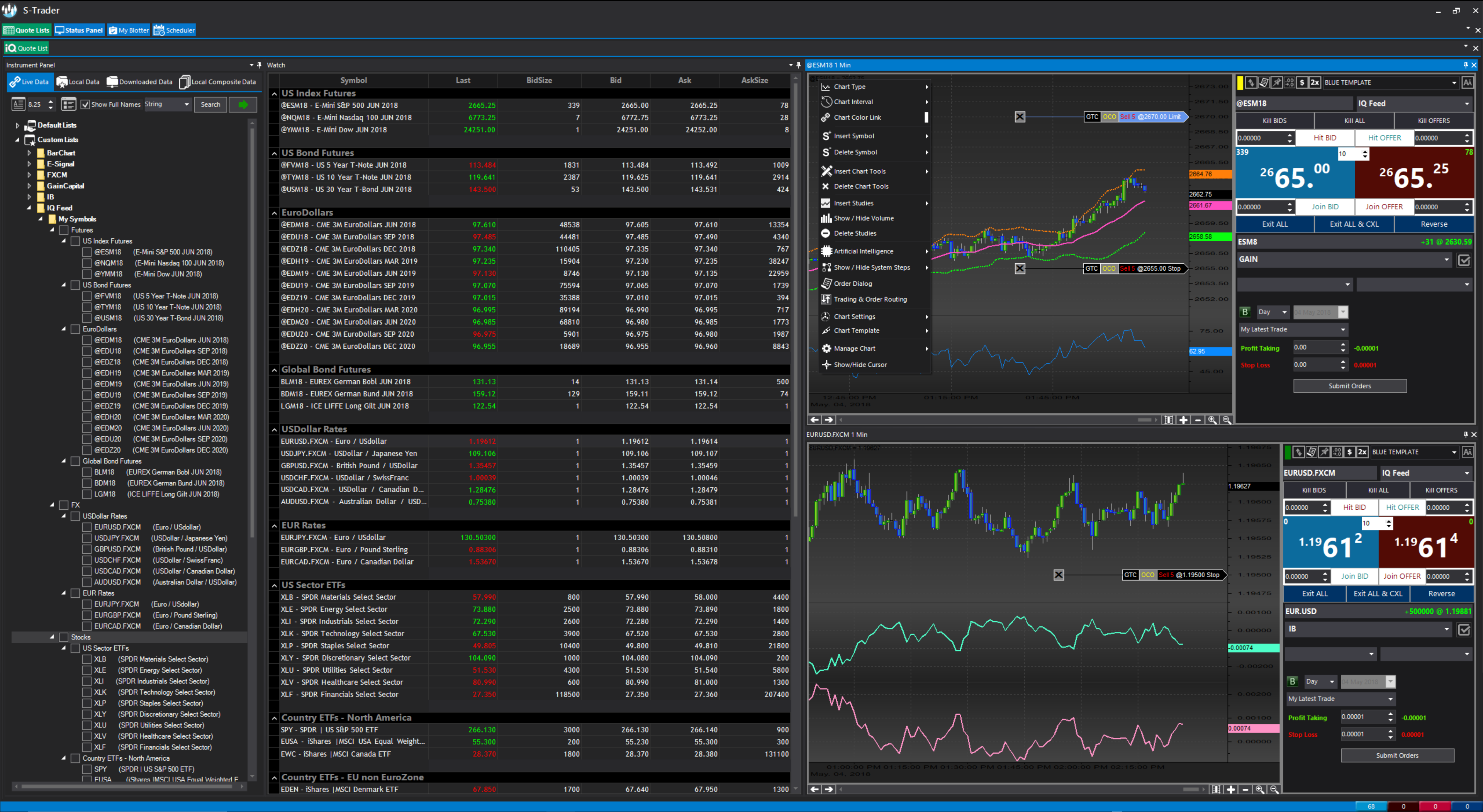
Task: Toggle the checkbox beside GAIN account dropdown
Action: pos(1464,260)
